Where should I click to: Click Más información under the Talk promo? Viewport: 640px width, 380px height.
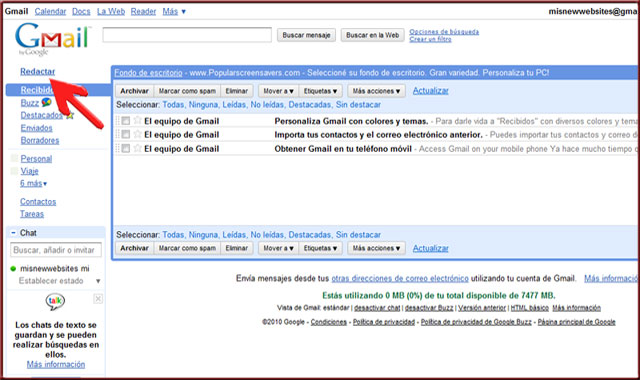(x=56, y=364)
